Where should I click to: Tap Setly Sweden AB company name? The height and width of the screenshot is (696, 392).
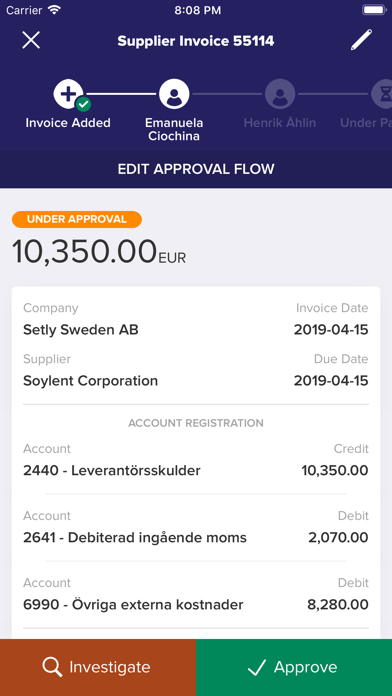pos(81,330)
